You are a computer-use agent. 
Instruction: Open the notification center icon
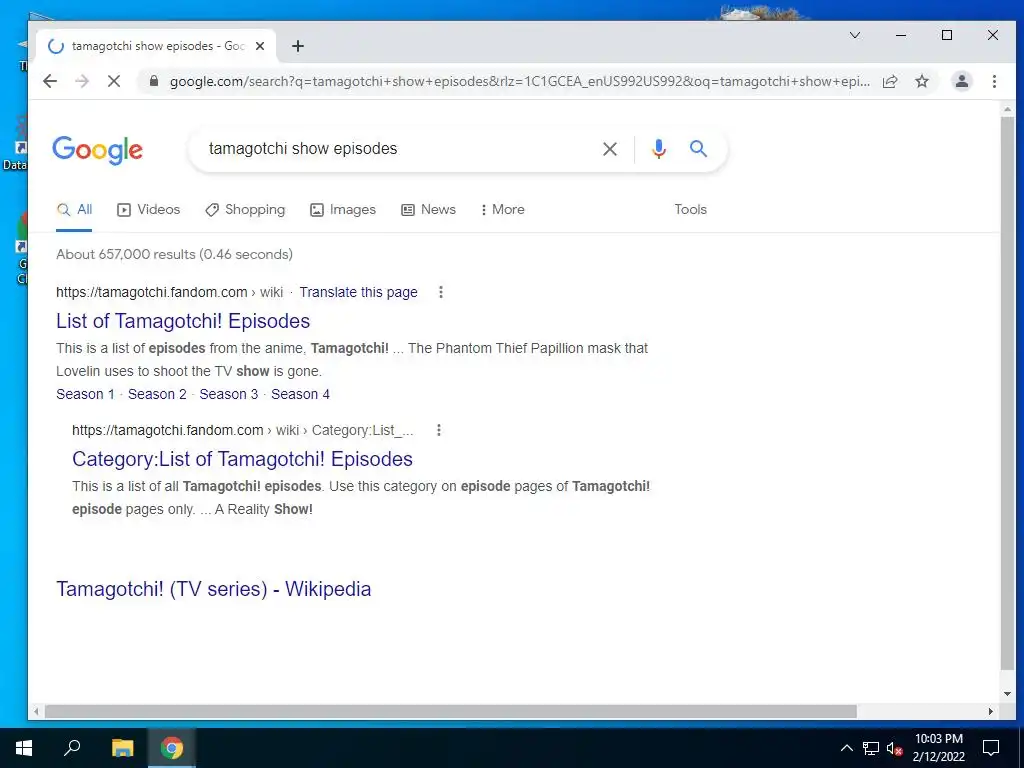[991, 748]
